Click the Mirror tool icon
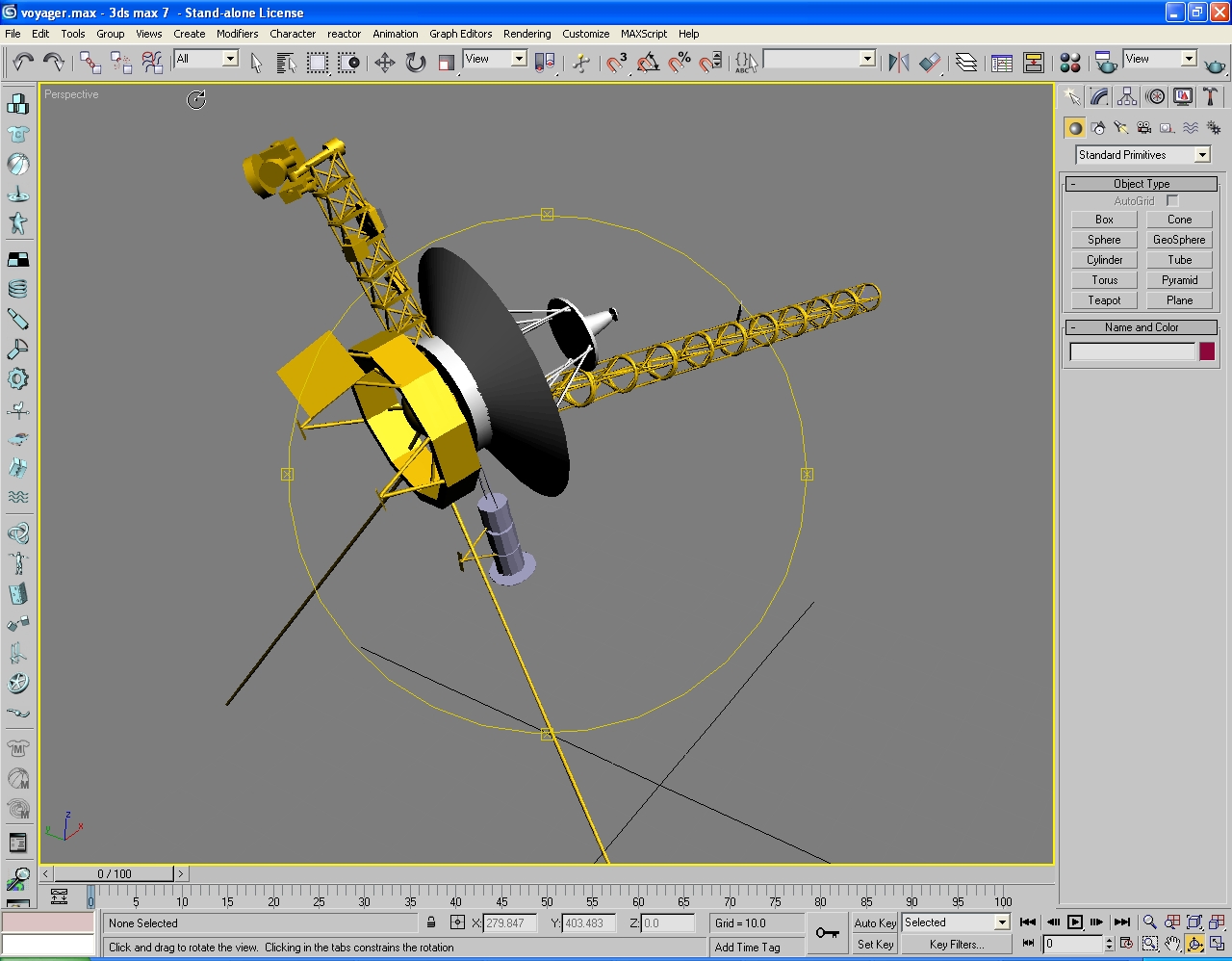 898,63
